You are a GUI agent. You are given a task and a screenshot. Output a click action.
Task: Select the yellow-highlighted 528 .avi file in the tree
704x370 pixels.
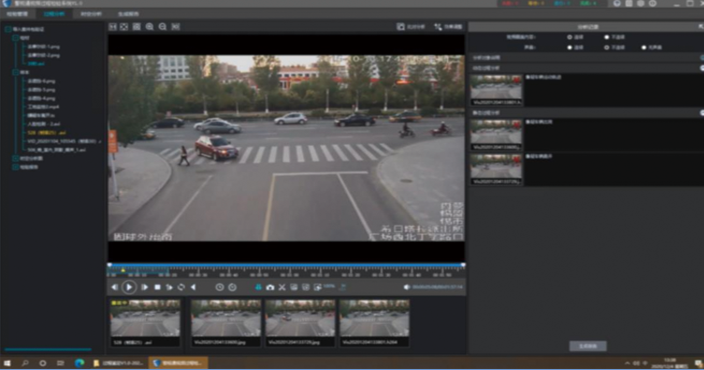coord(46,133)
